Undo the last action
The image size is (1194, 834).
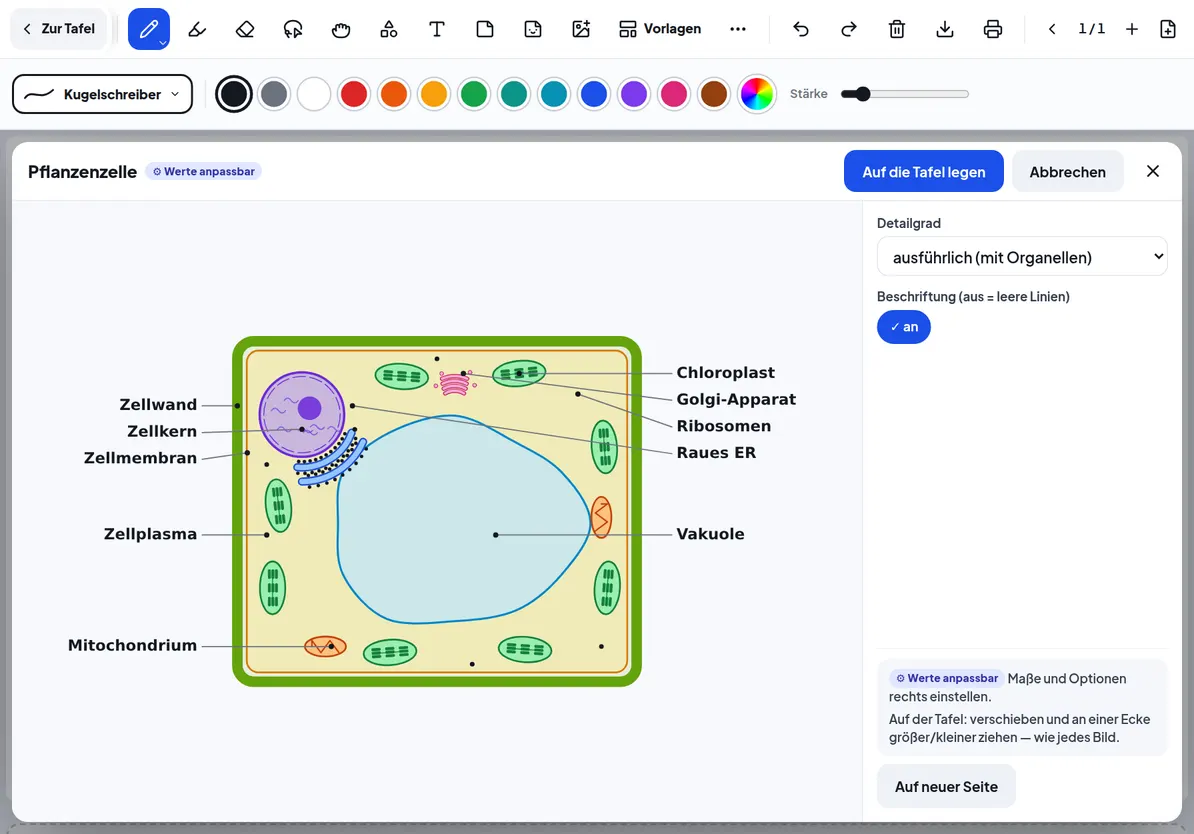click(x=801, y=29)
